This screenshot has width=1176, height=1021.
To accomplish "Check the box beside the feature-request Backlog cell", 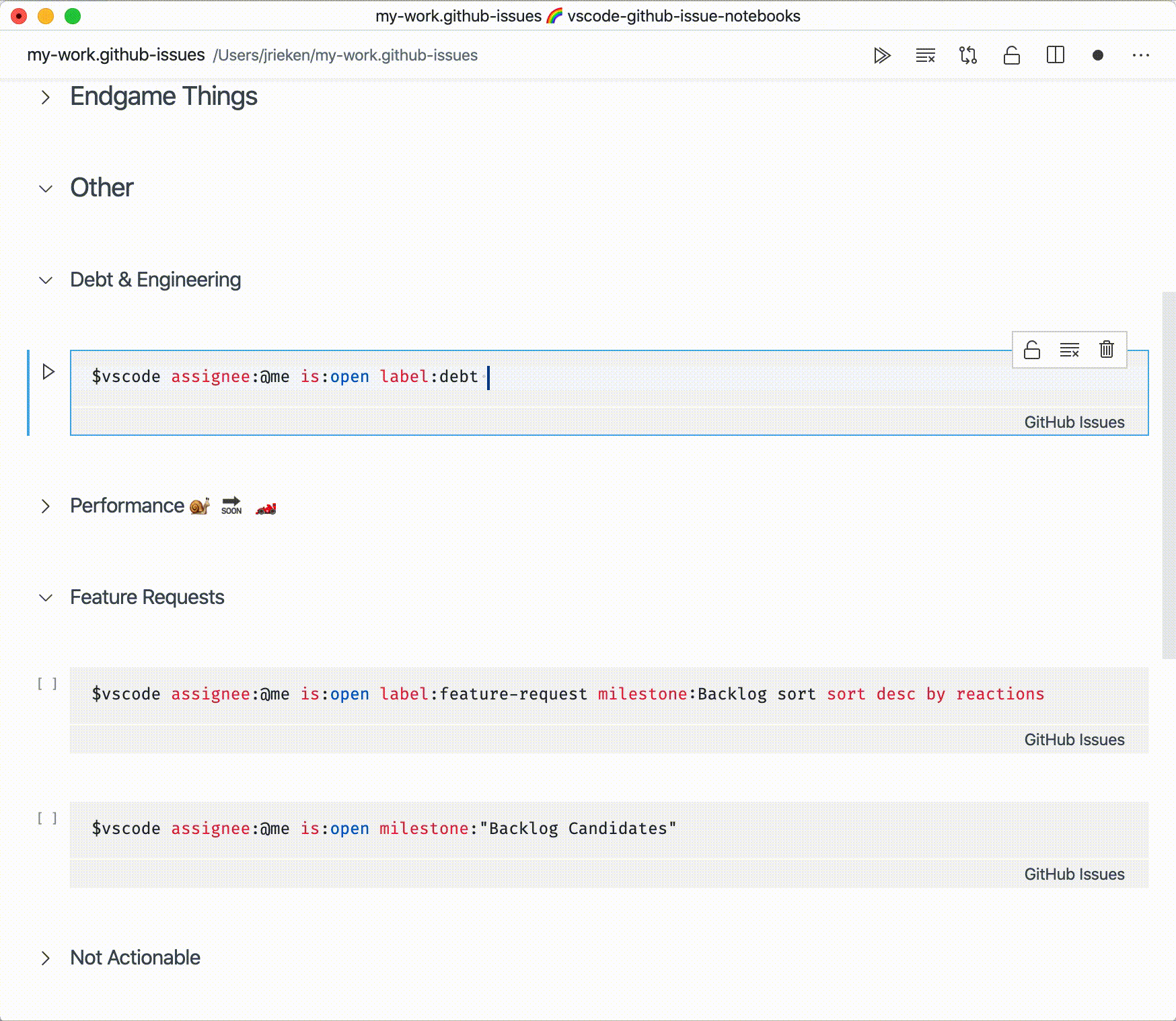I will (48, 683).
